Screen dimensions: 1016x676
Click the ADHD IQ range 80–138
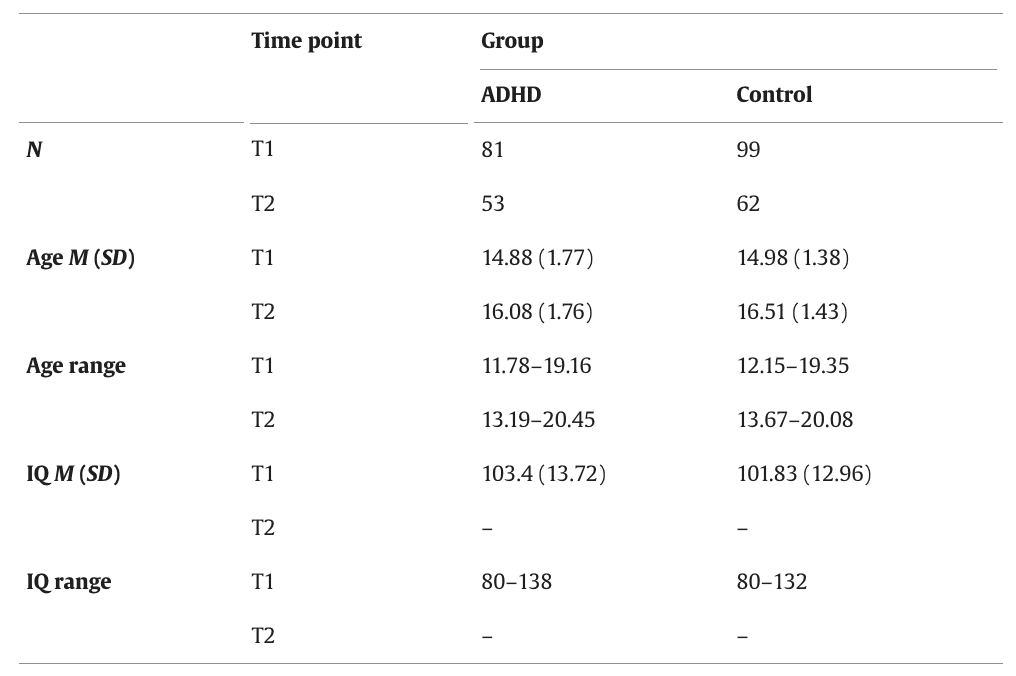tap(516, 582)
